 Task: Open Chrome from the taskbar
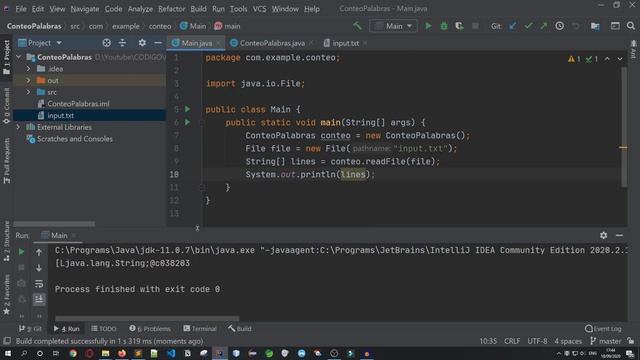[x=73, y=353]
